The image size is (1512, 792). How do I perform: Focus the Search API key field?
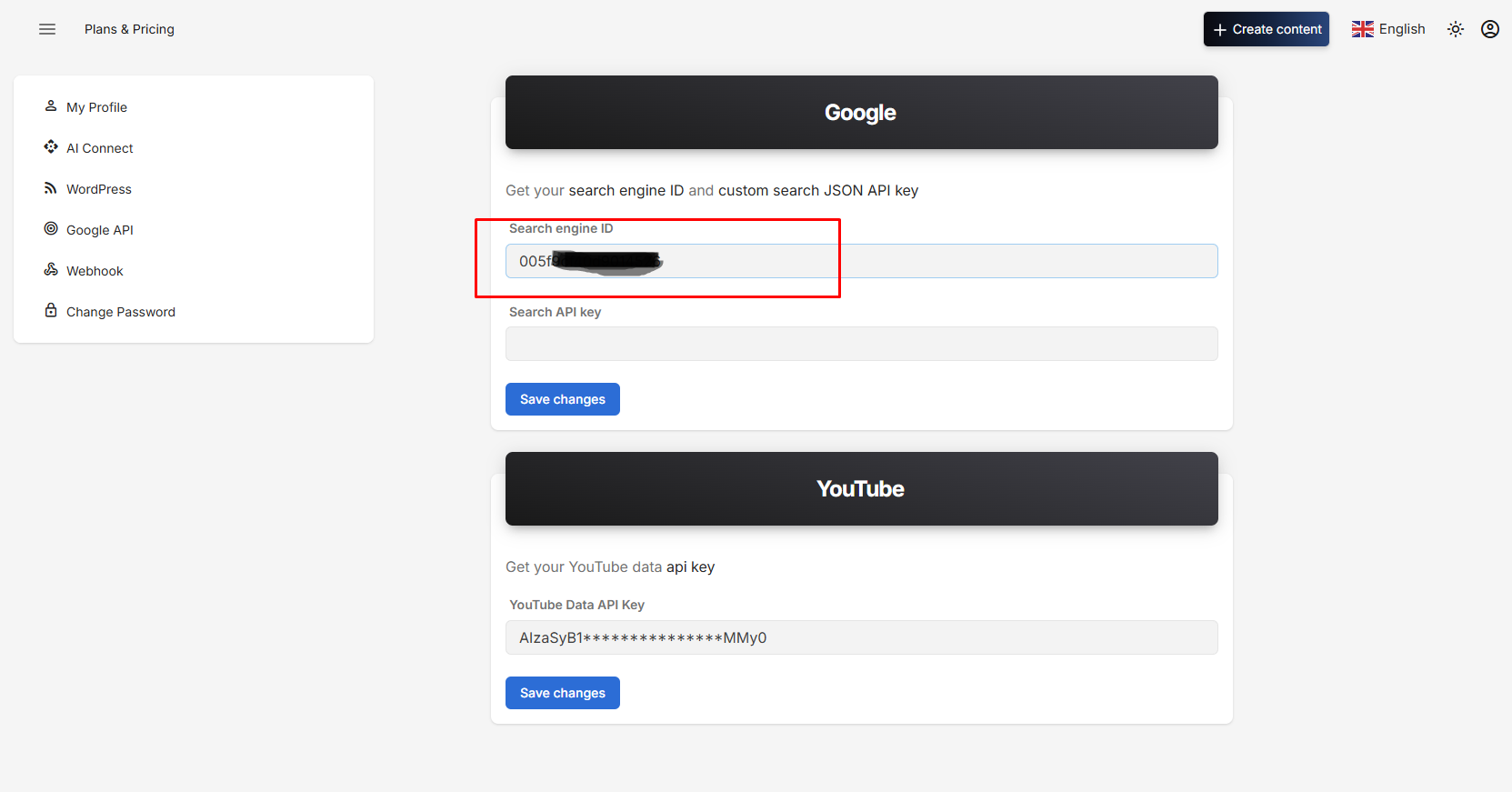[x=862, y=344]
